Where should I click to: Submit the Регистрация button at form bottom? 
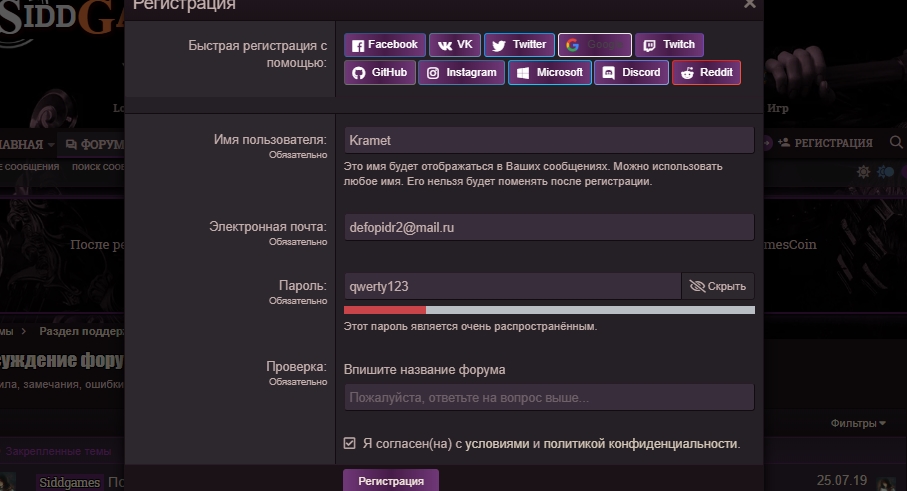391,481
